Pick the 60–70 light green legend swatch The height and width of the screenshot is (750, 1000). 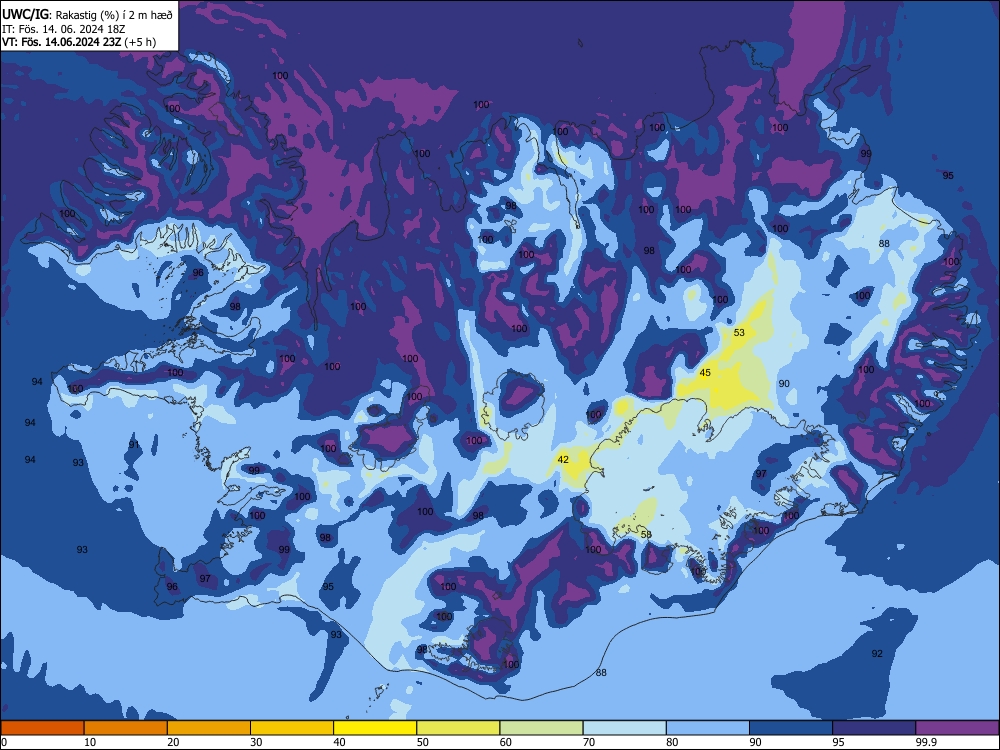tap(541, 728)
